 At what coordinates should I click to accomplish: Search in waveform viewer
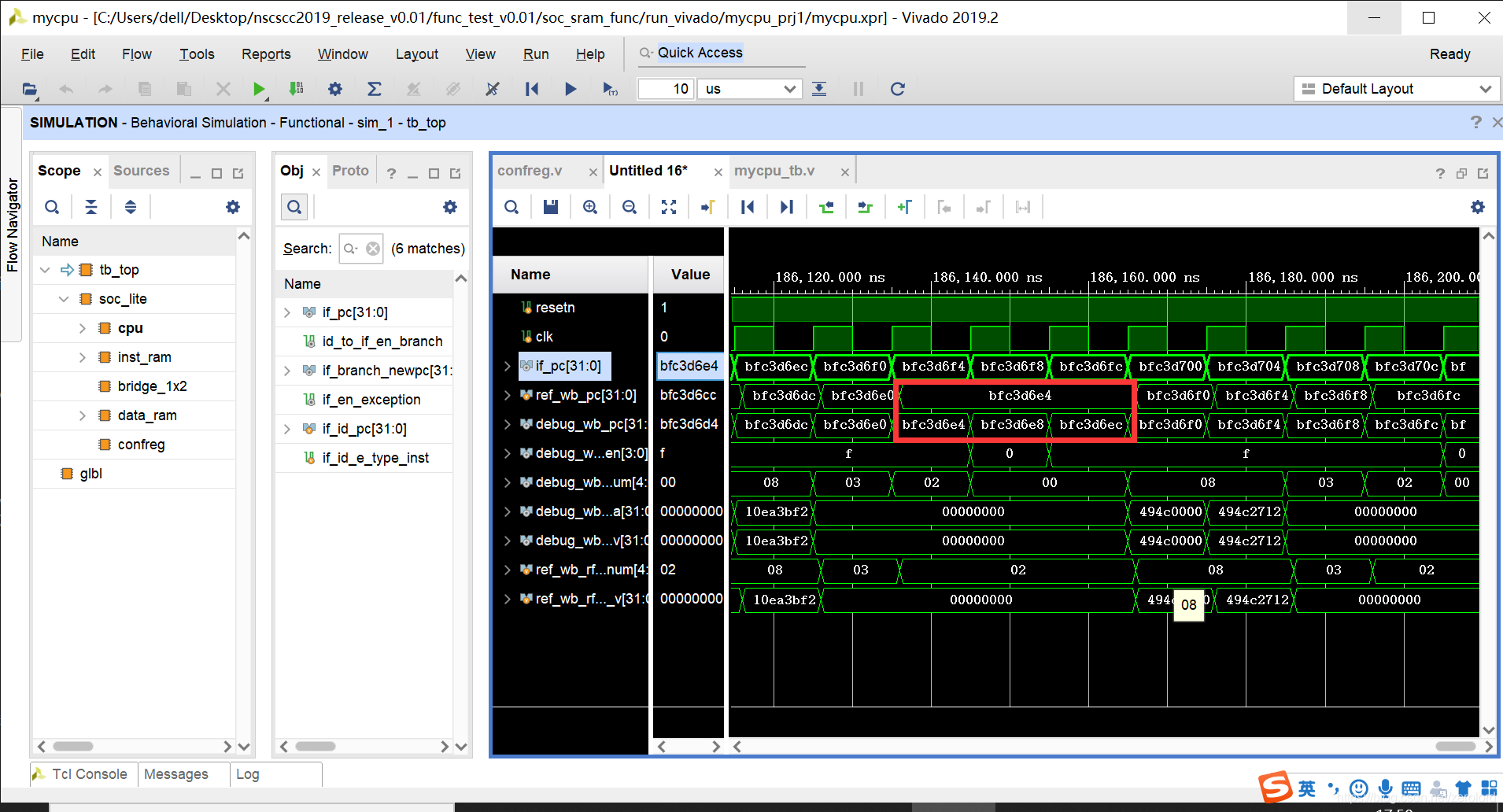coord(511,207)
